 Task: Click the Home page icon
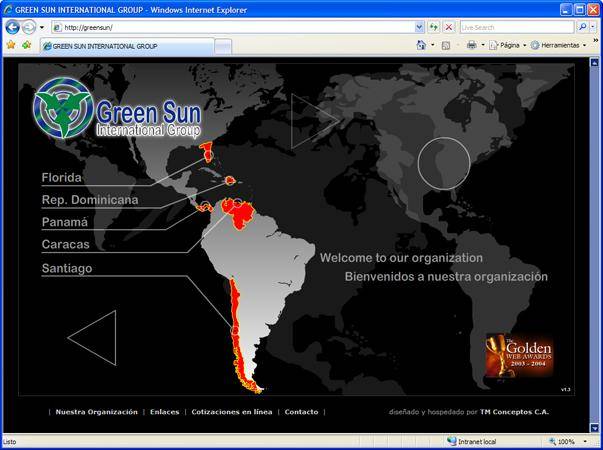tap(421, 45)
